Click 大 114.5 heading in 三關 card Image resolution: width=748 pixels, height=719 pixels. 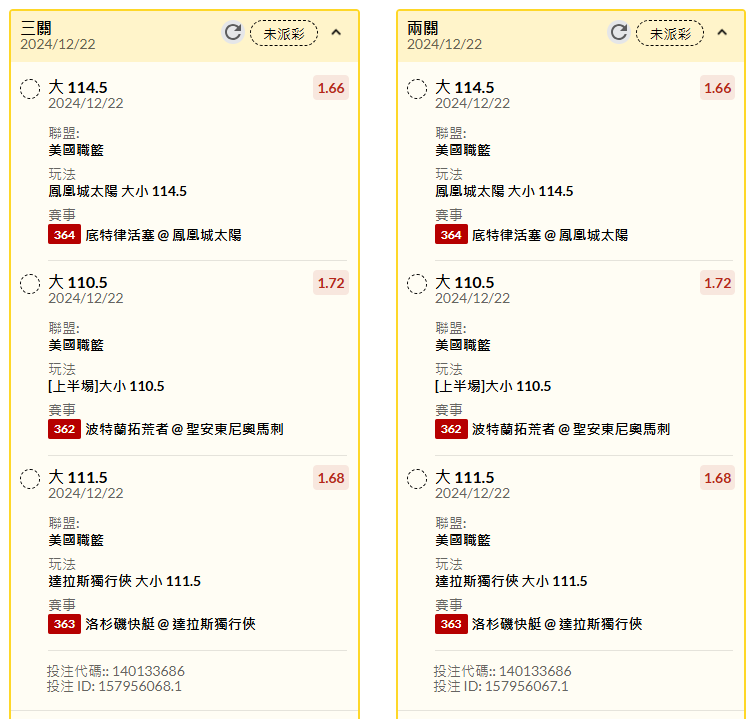78,88
